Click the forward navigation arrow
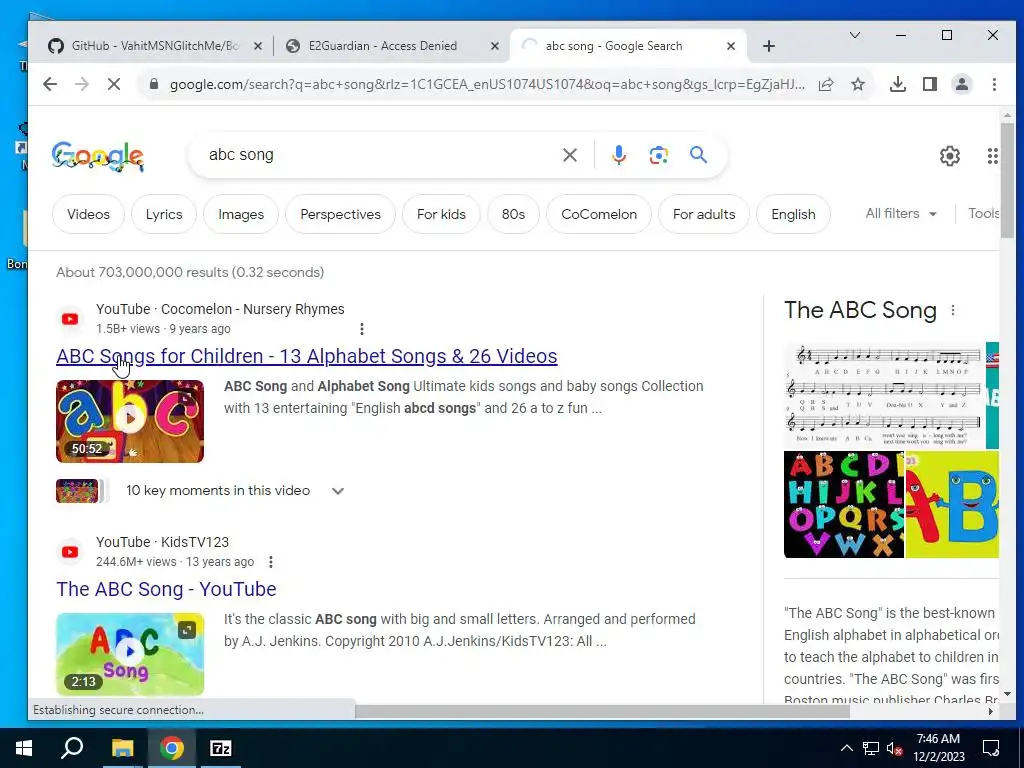This screenshot has width=1024, height=768. pos(82,84)
